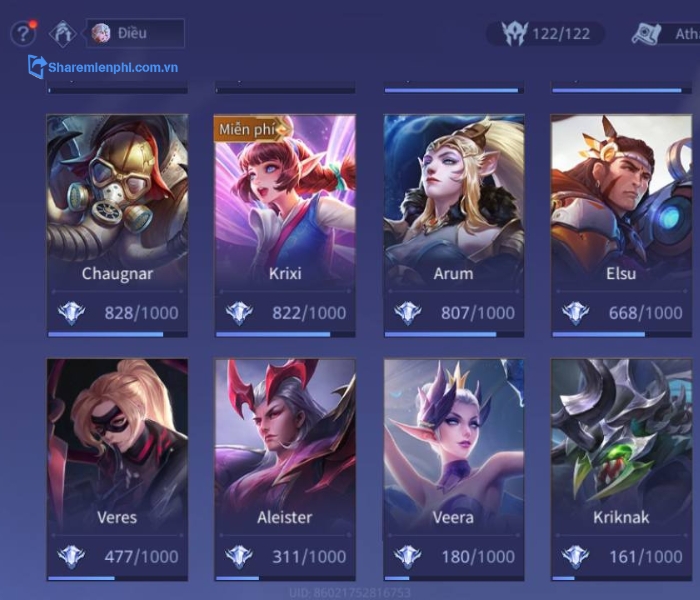Click the Sharemienphi.com.vn link
The width and height of the screenshot is (700, 600).
coord(113,67)
